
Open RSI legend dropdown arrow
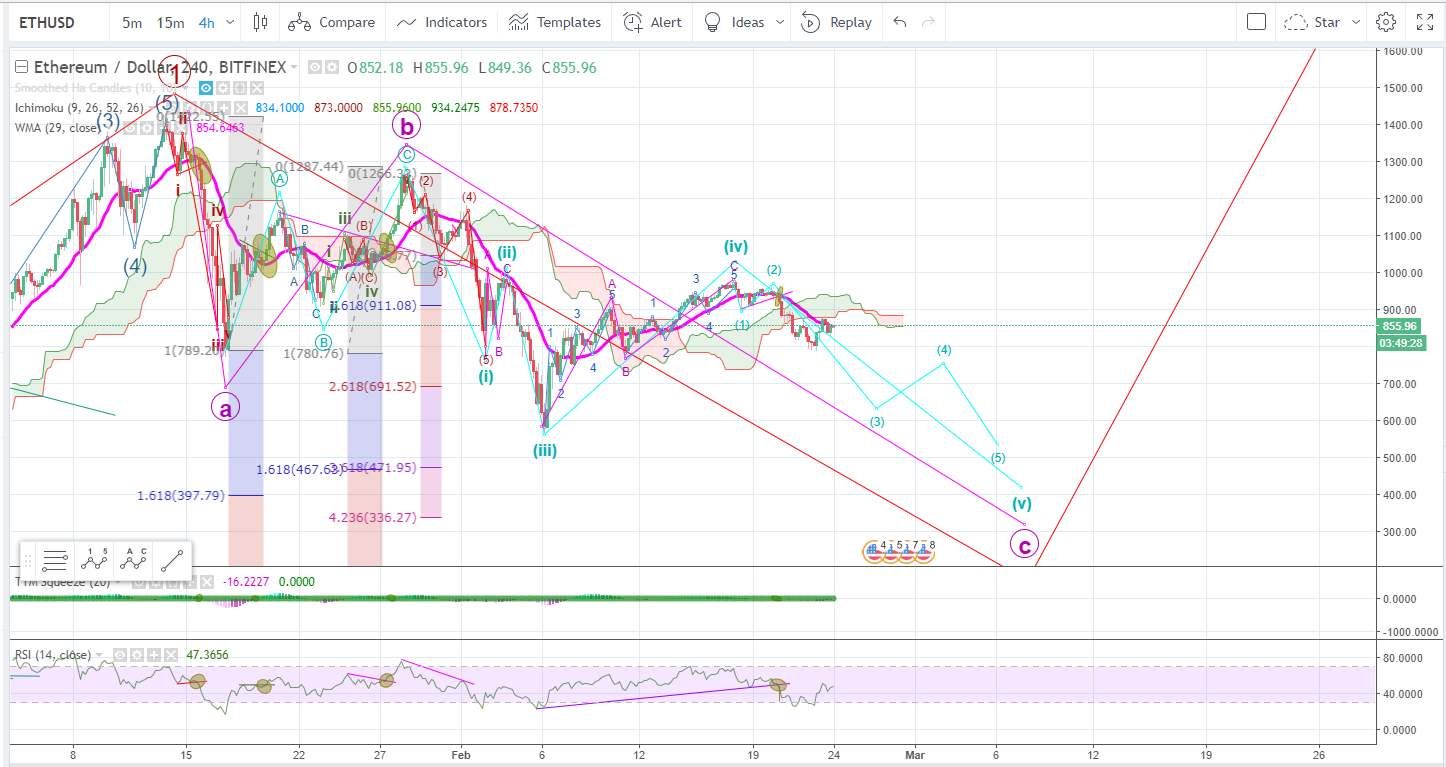[x=98, y=655]
